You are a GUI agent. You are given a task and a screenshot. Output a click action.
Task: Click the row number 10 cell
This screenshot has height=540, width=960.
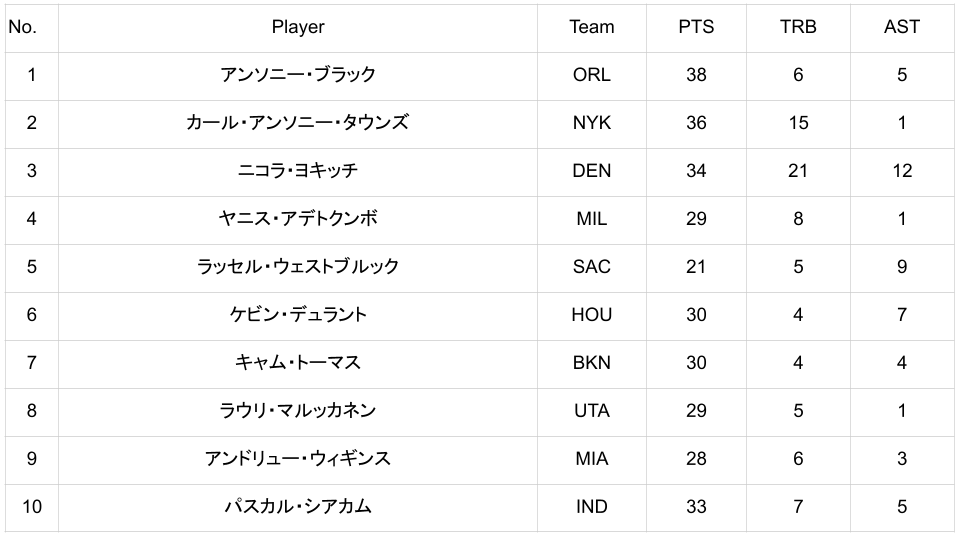click(32, 507)
